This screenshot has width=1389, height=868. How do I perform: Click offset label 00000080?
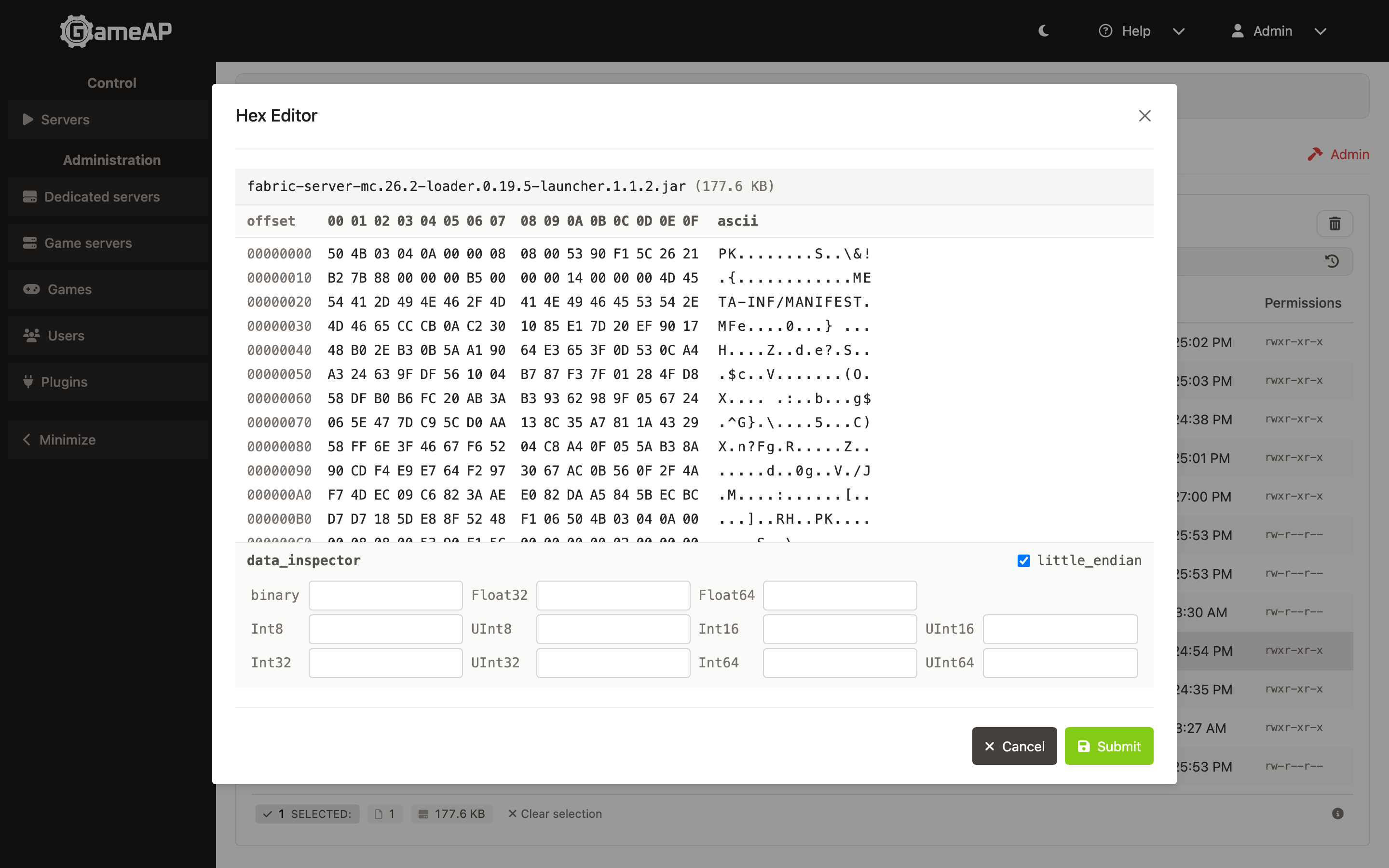point(280,447)
